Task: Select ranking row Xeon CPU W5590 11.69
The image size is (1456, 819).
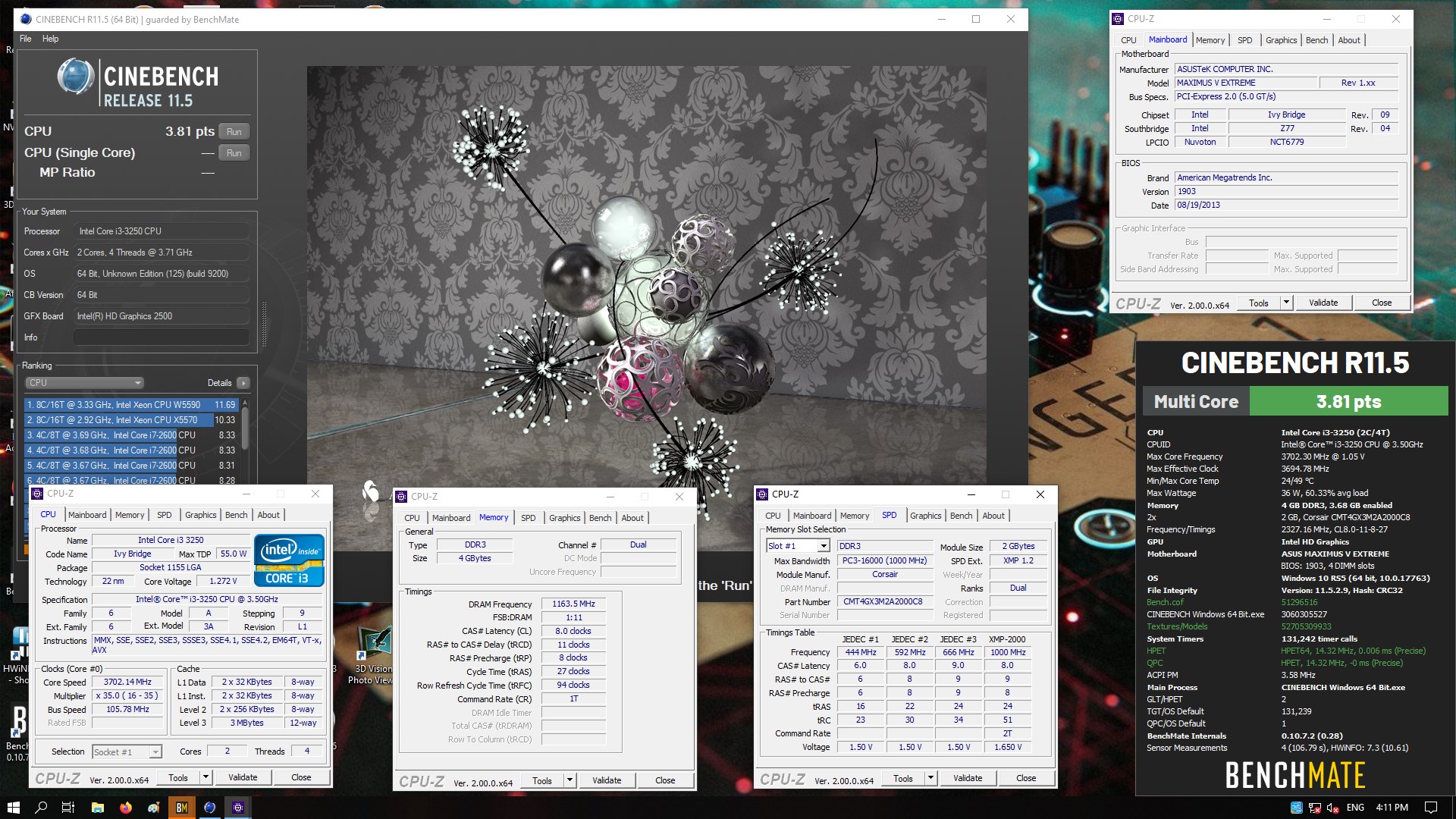Action: click(x=131, y=405)
